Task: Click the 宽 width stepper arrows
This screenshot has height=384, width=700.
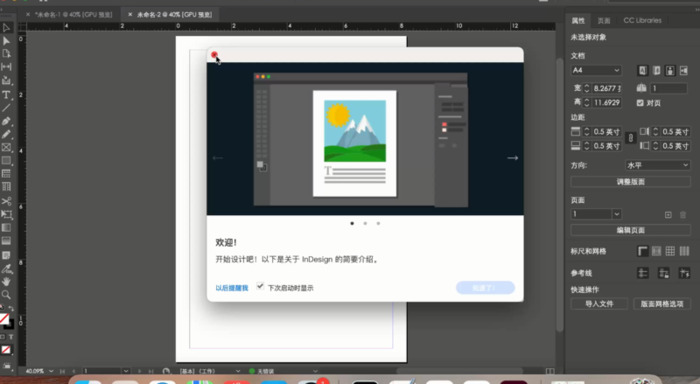Action: pos(587,88)
